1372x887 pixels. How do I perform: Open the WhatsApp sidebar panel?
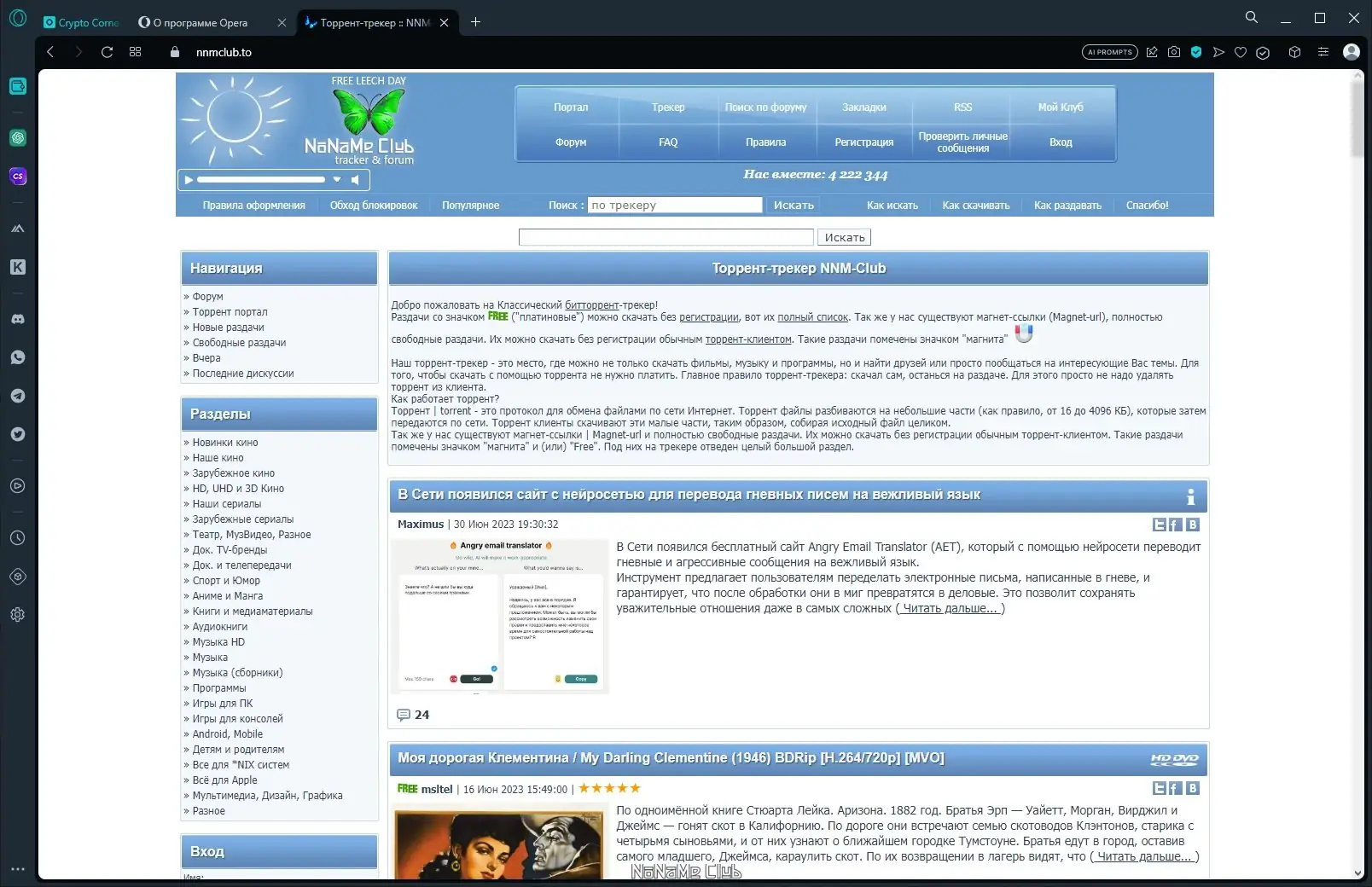(x=18, y=357)
